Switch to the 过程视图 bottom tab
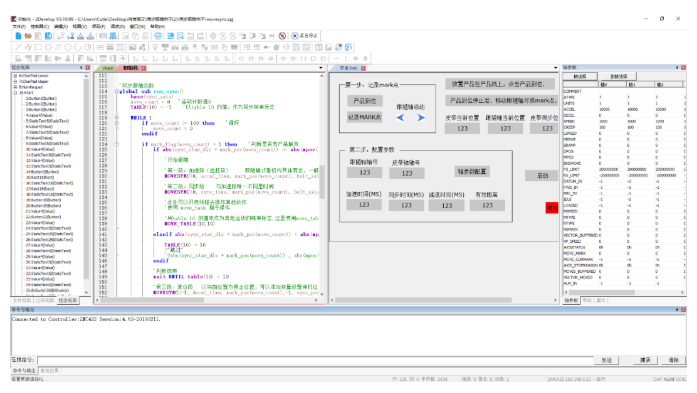Screen dimensions: 697x393 coord(45,301)
